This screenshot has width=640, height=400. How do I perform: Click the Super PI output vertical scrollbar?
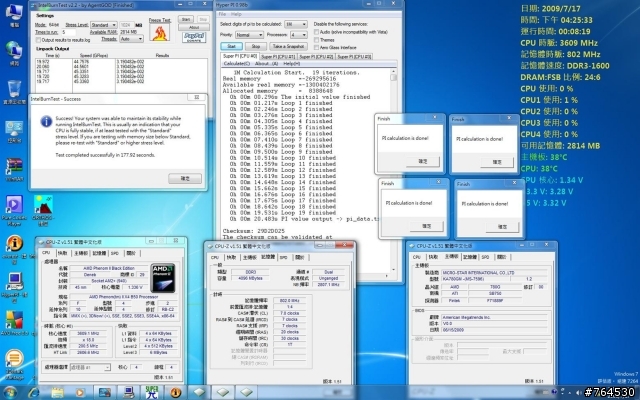[393, 171]
